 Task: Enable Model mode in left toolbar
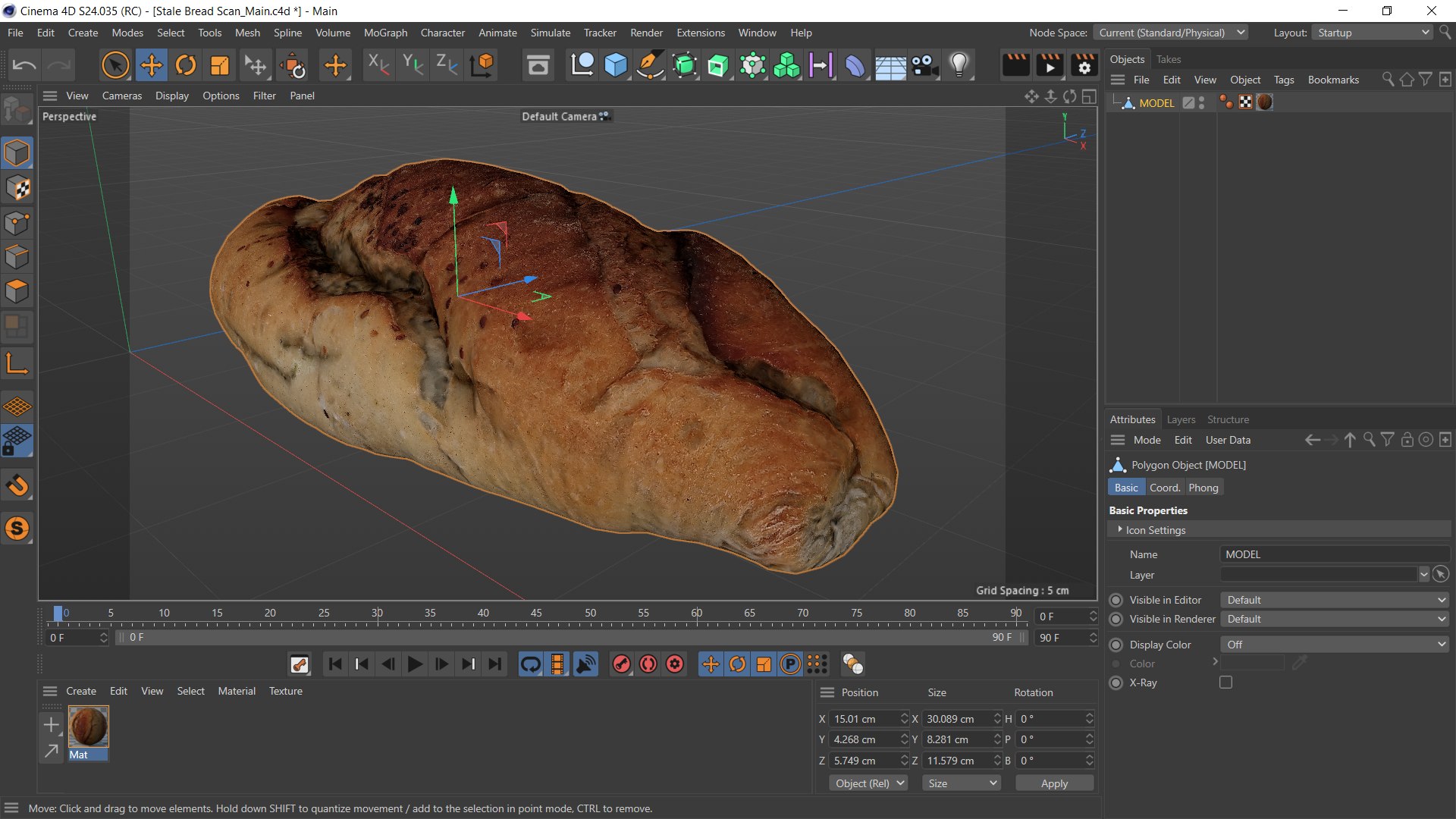coord(17,152)
